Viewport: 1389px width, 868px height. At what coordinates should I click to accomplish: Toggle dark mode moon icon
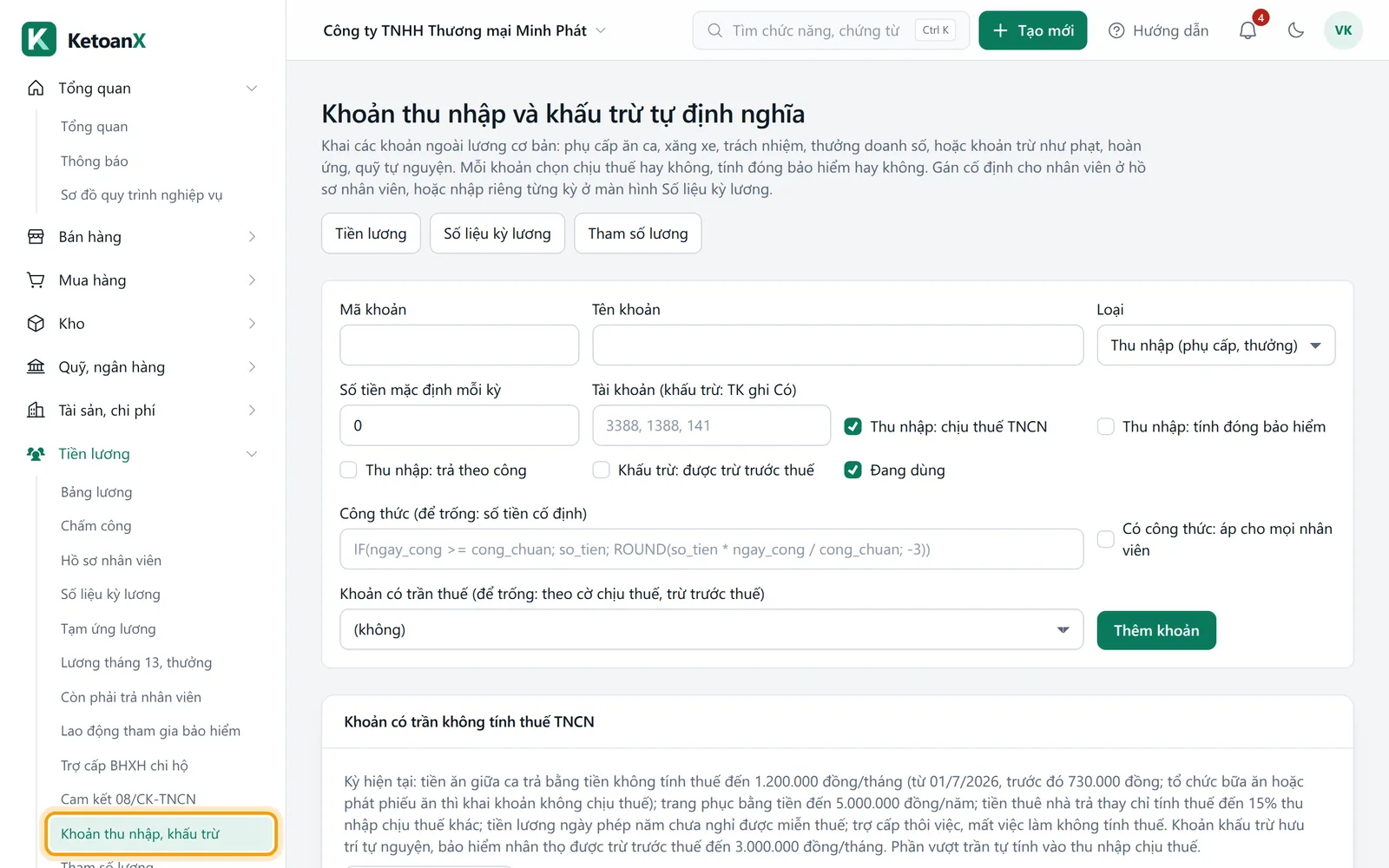(x=1296, y=30)
